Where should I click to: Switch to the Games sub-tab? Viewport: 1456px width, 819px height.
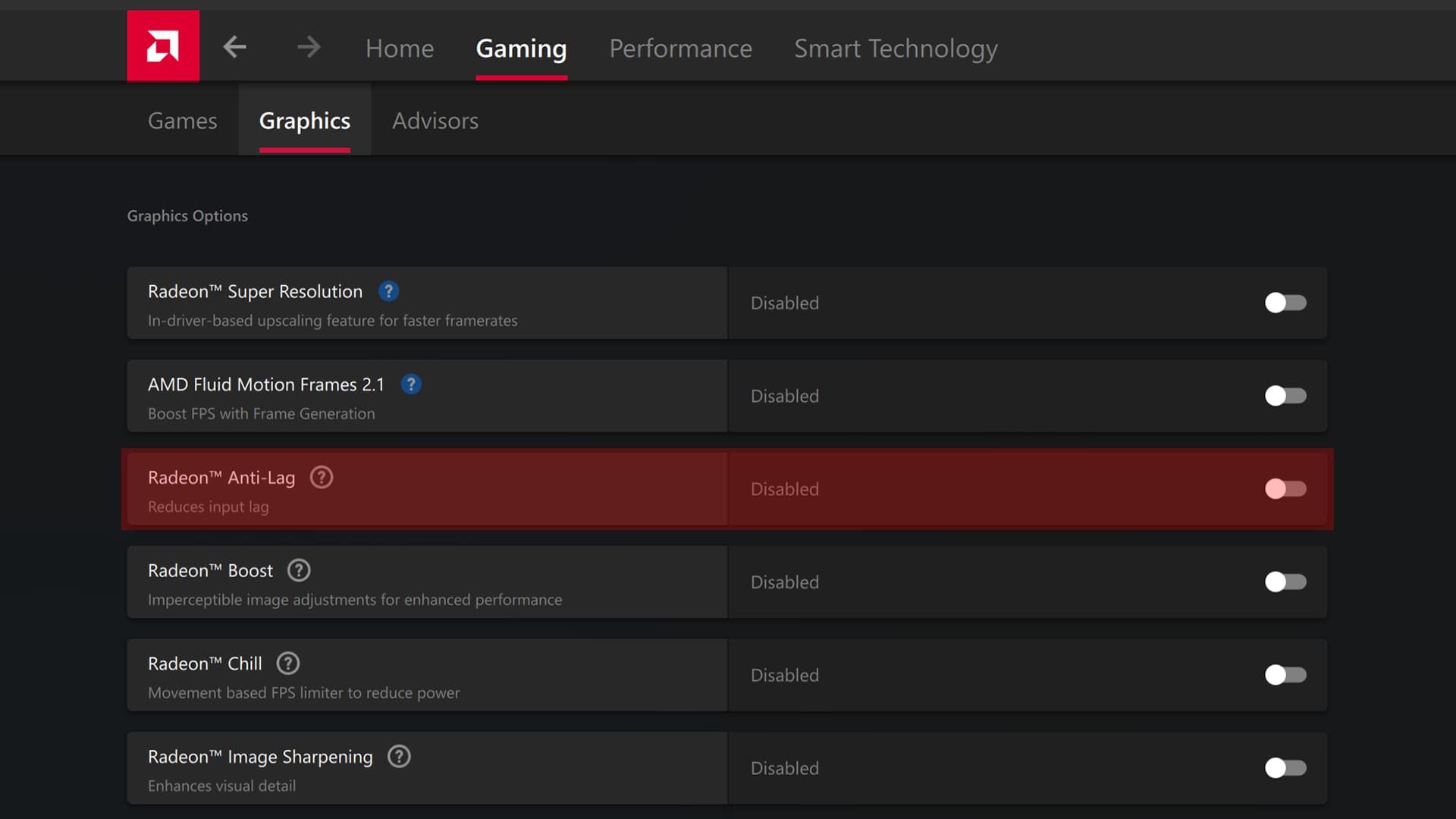point(183,121)
